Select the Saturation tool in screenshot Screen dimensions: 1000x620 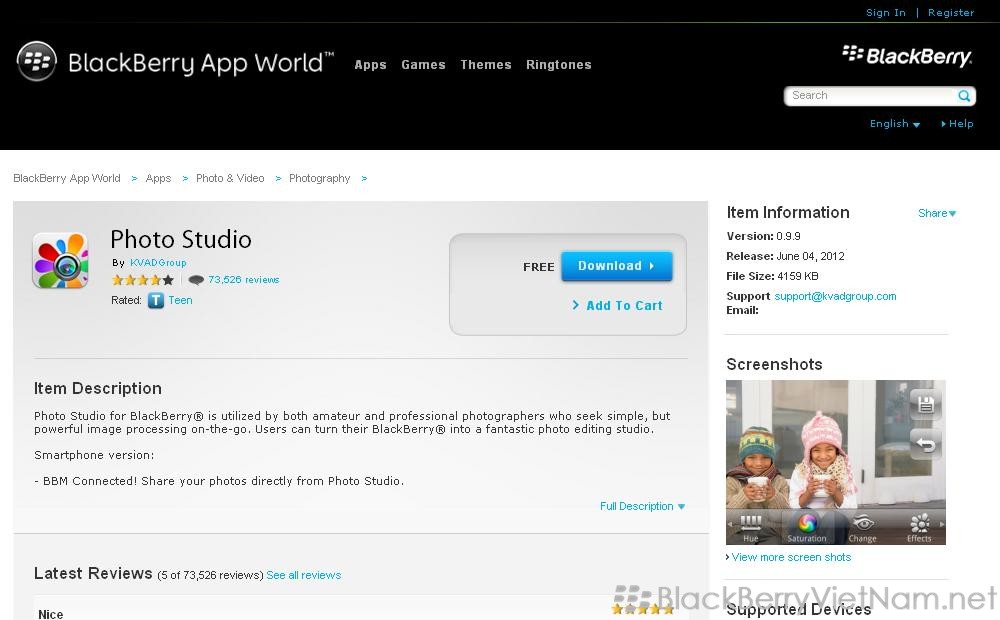(x=807, y=528)
